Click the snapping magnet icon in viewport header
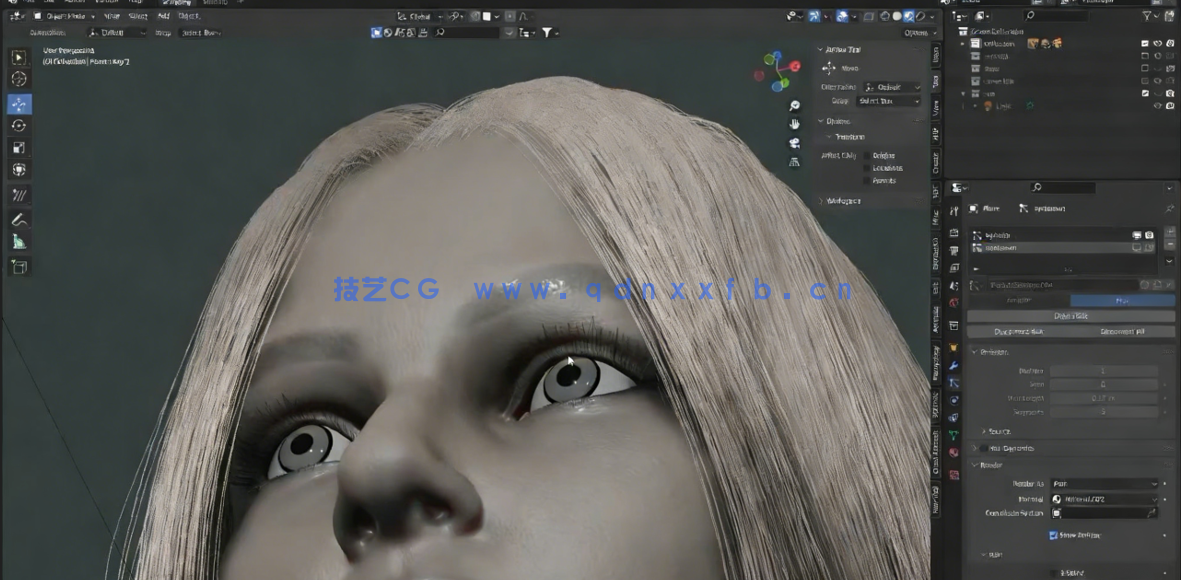 pos(454,15)
